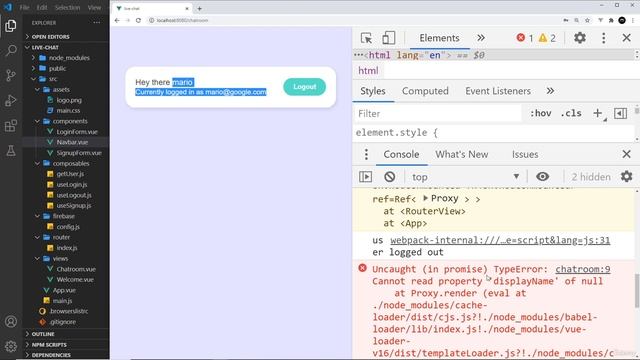
Task: Toggle the computed styles sidebar pane
Action: click(620, 113)
